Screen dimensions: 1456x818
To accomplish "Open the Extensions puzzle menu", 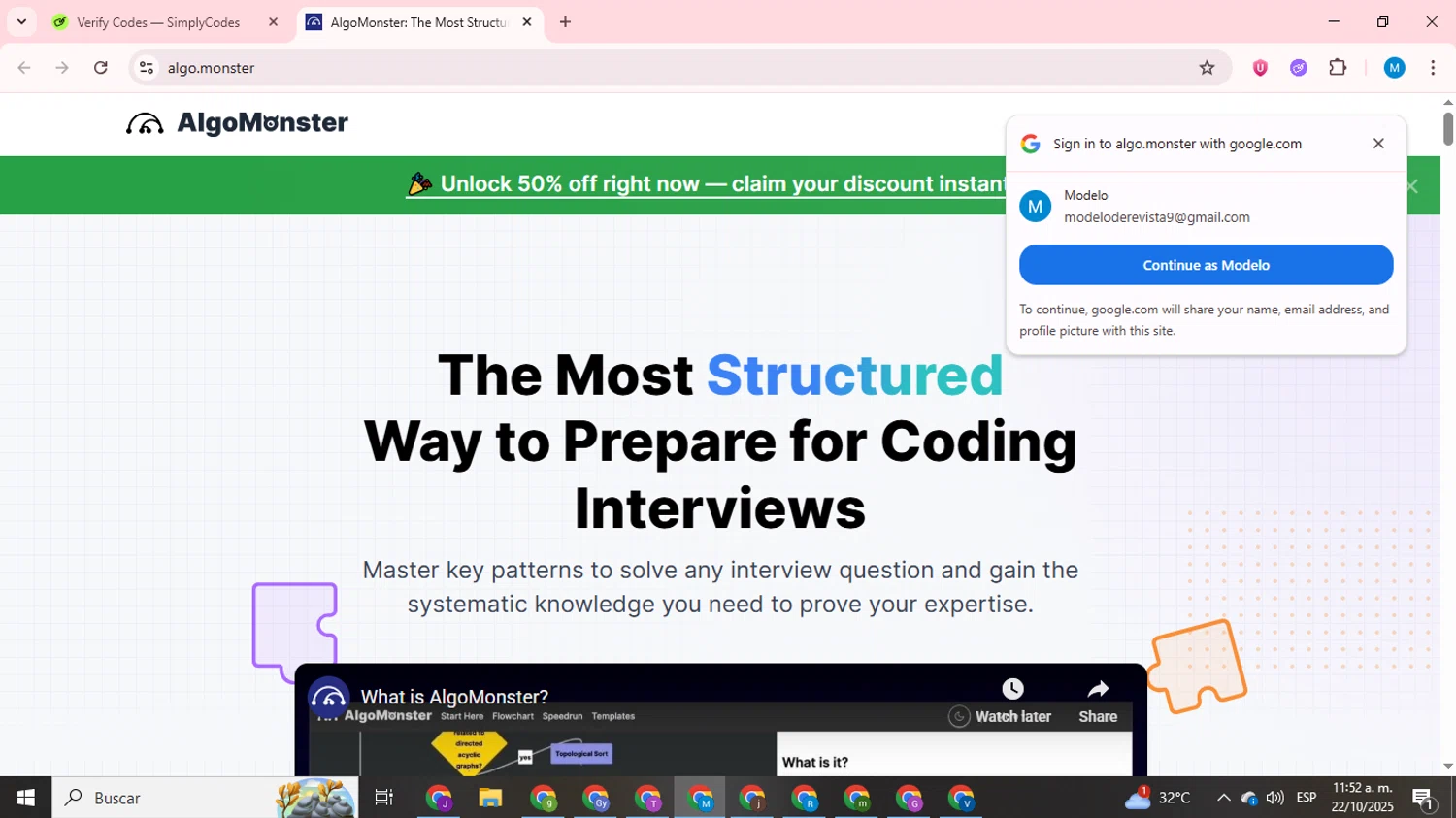I will click(1338, 68).
